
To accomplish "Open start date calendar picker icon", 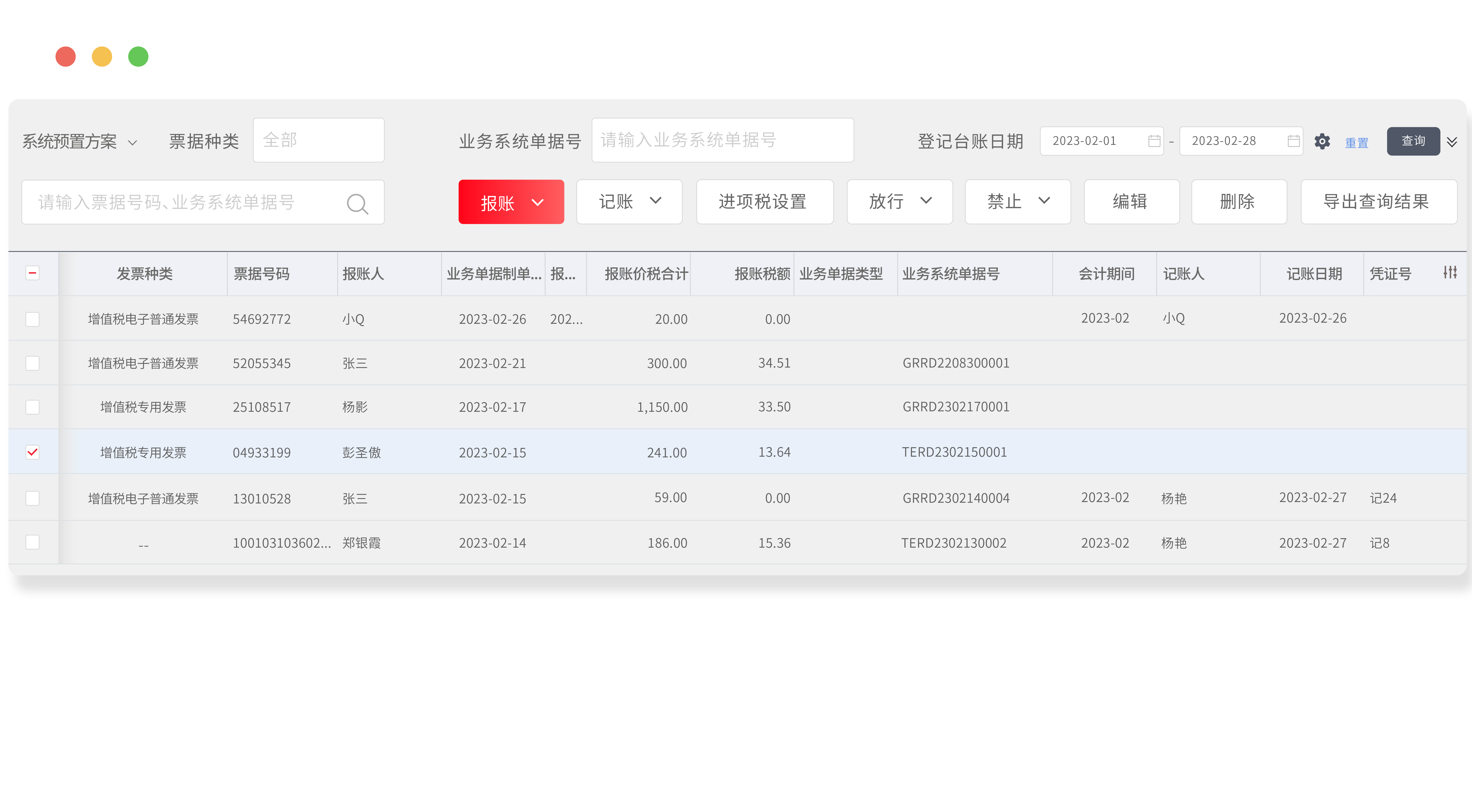I will pyautogui.click(x=1154, y=141).
